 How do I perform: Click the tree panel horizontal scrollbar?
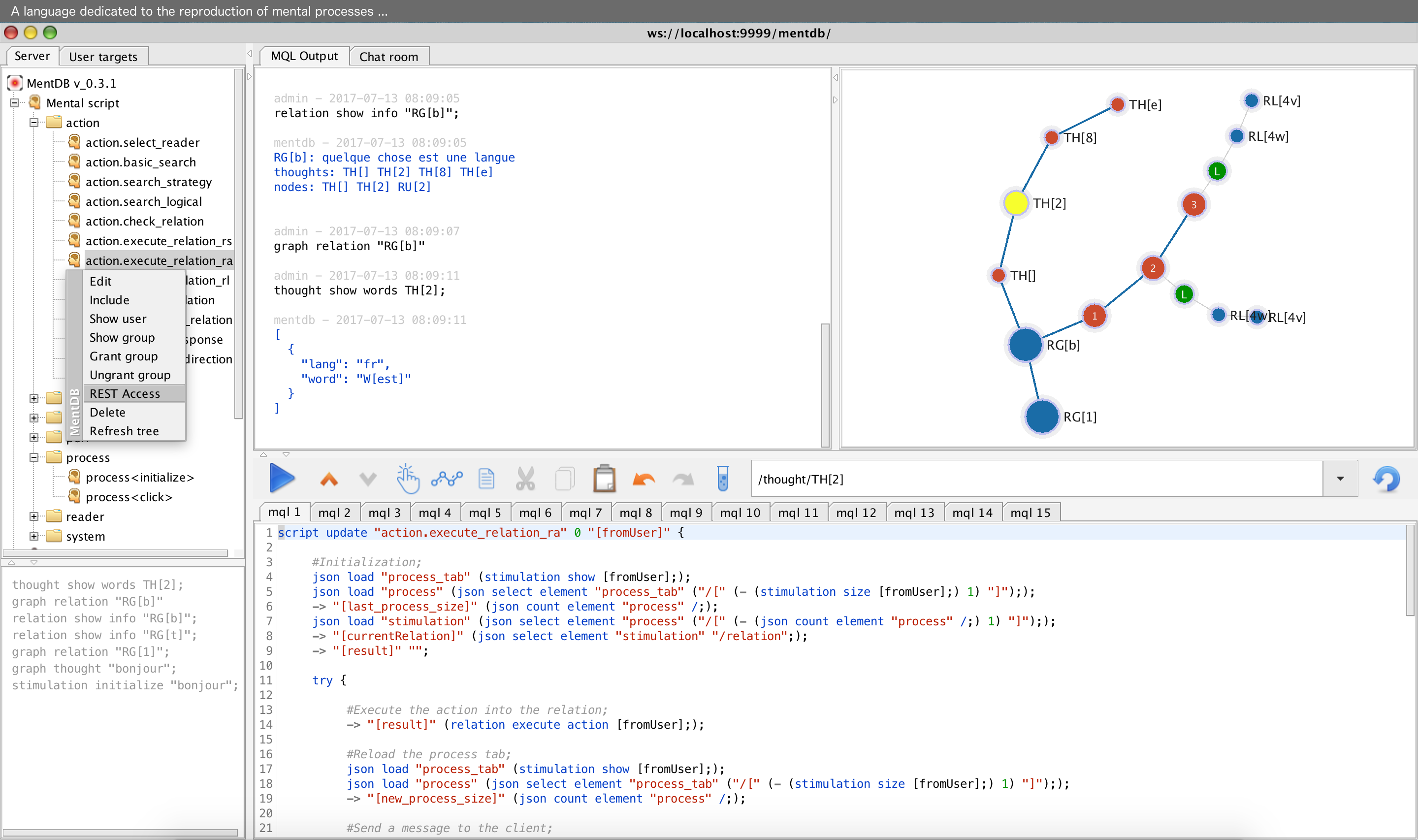click(116, 553)
